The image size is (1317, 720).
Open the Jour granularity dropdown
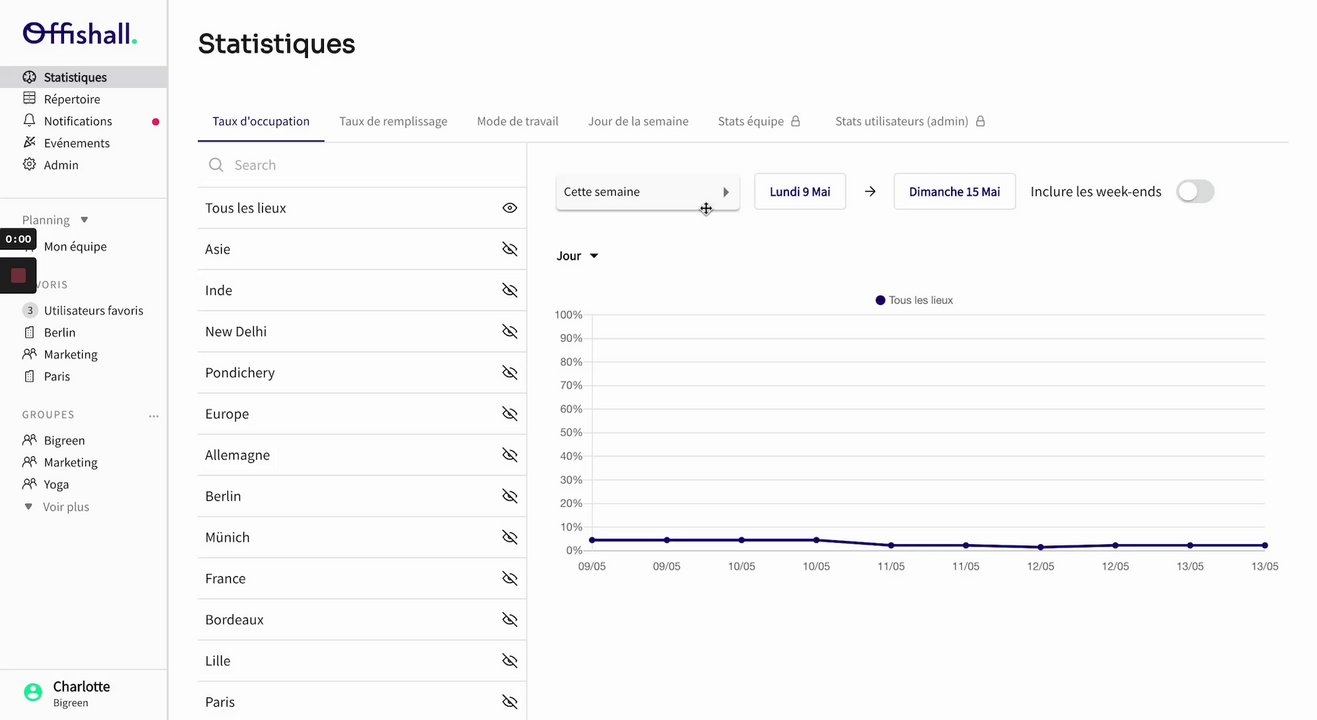[577, 256]
